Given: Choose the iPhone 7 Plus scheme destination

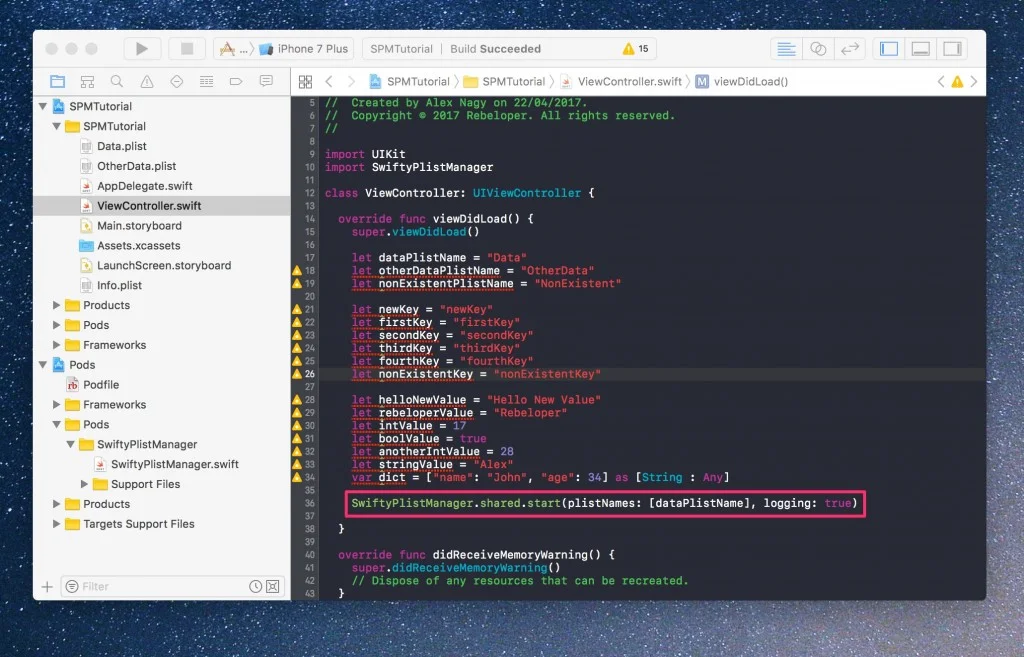Looking at the screenshot, I should (305, 49).
